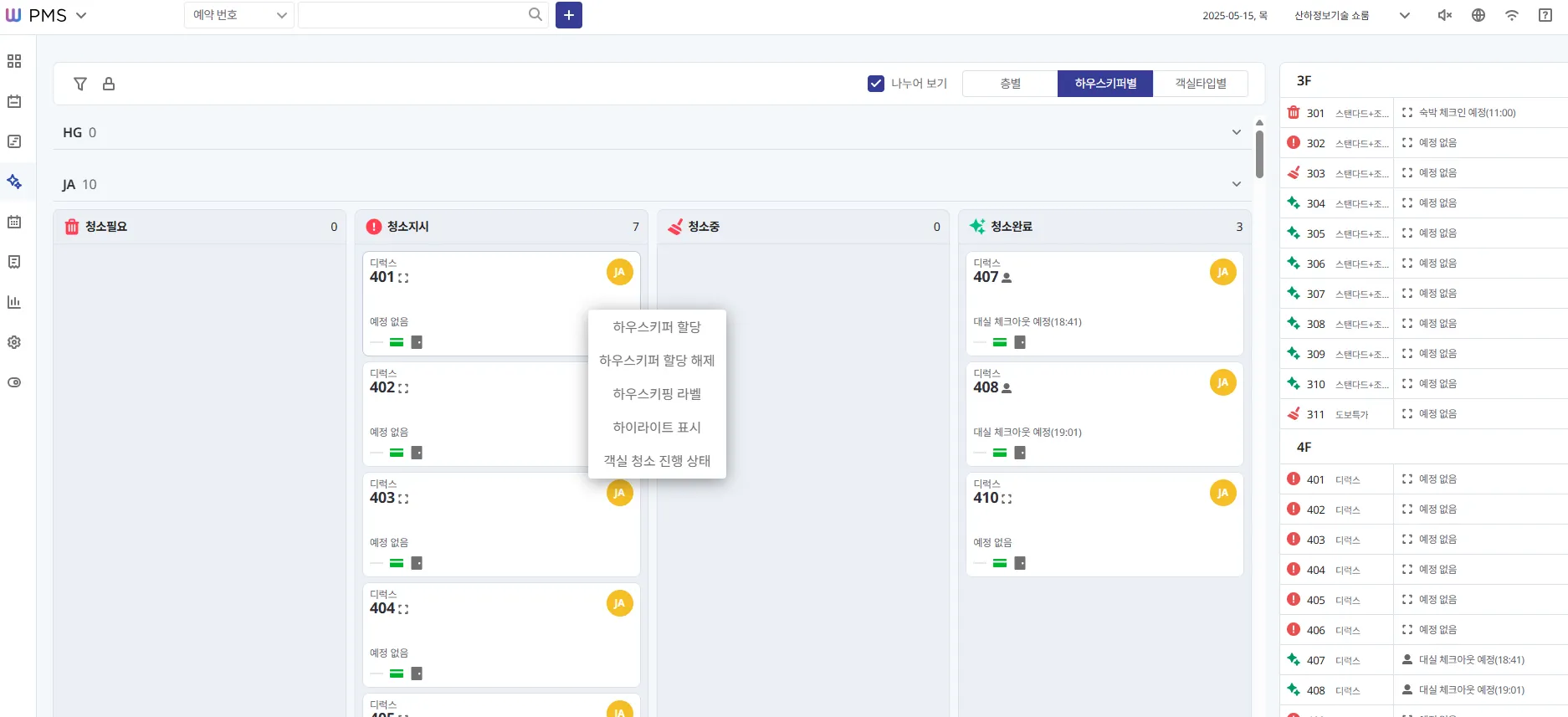Select 하우스키핑 라벨 menu entry
The image size is (1568, 717).
pyautogui.click(x=657, y=394)
